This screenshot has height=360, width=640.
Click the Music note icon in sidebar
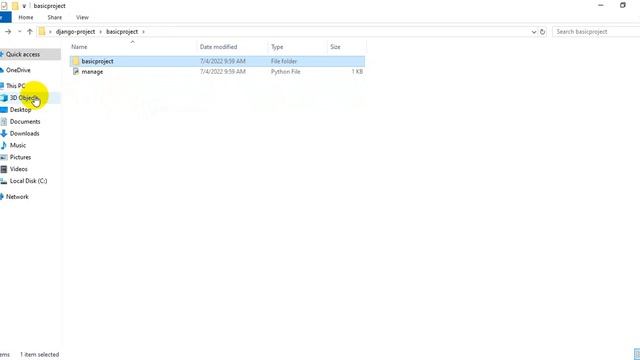point(4,145)
